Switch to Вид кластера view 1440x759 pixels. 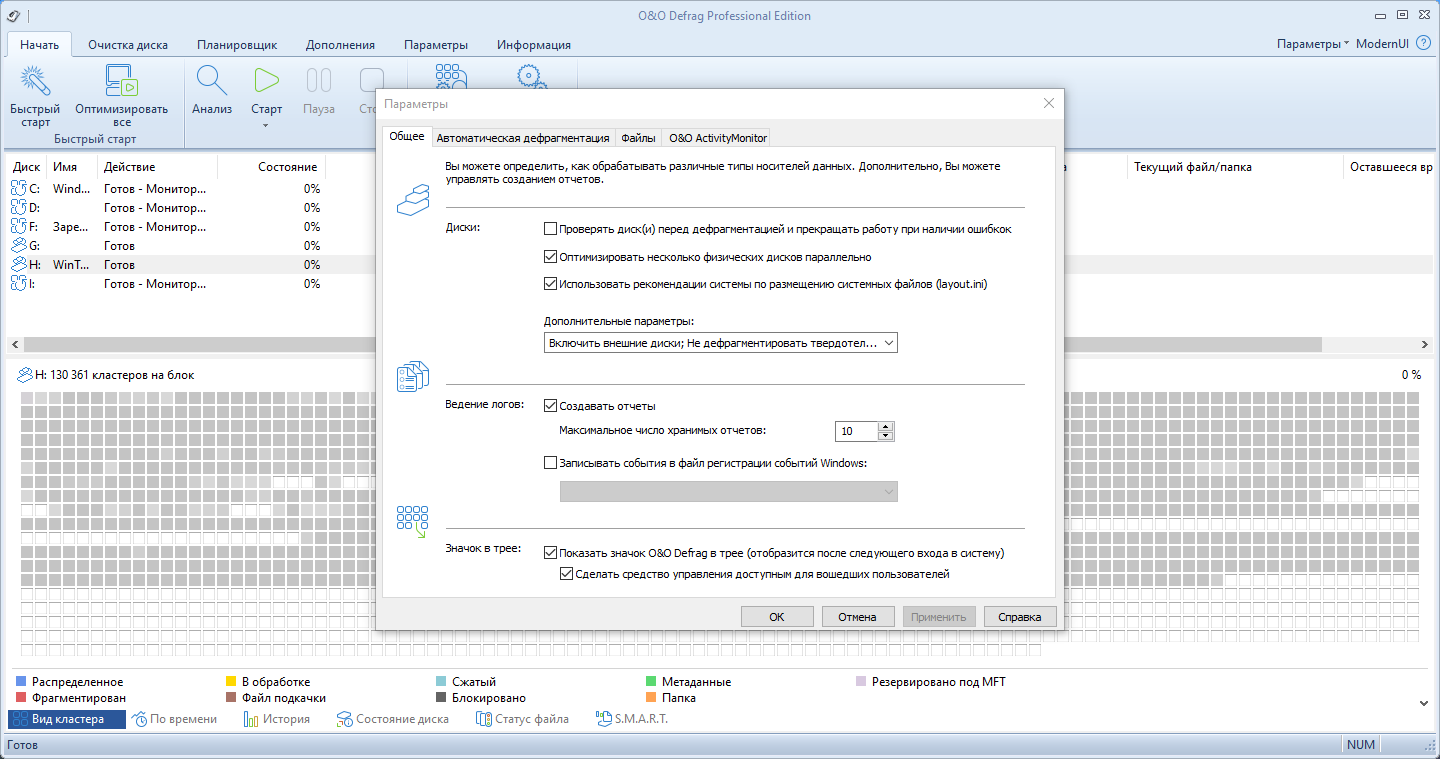pos(67,719)
